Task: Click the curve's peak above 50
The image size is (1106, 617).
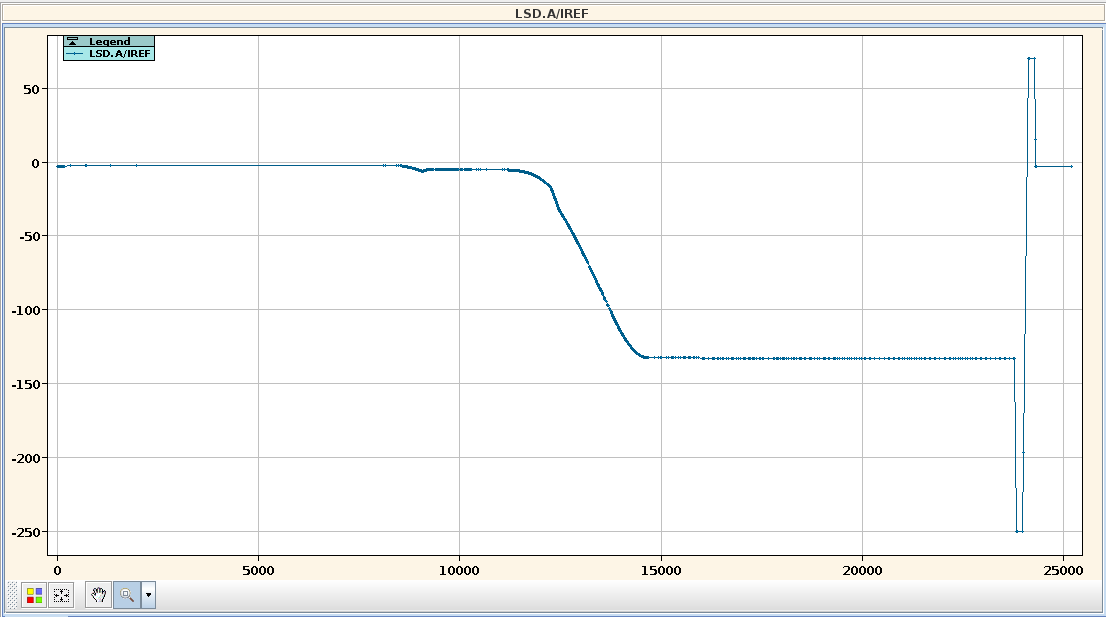Action: pyautogui.click(x=1031, y=59)
